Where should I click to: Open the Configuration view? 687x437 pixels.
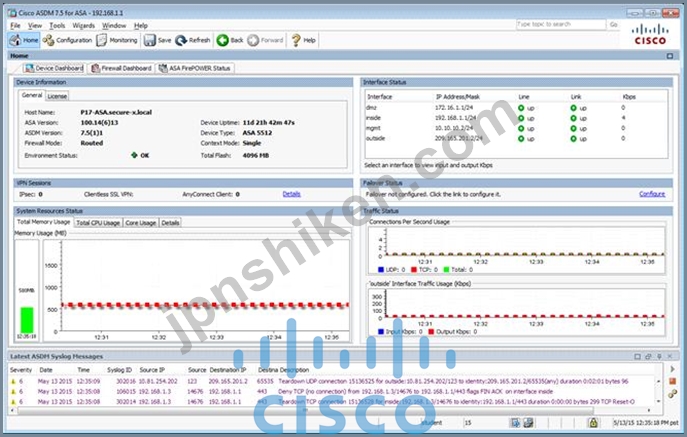[67, 40]
